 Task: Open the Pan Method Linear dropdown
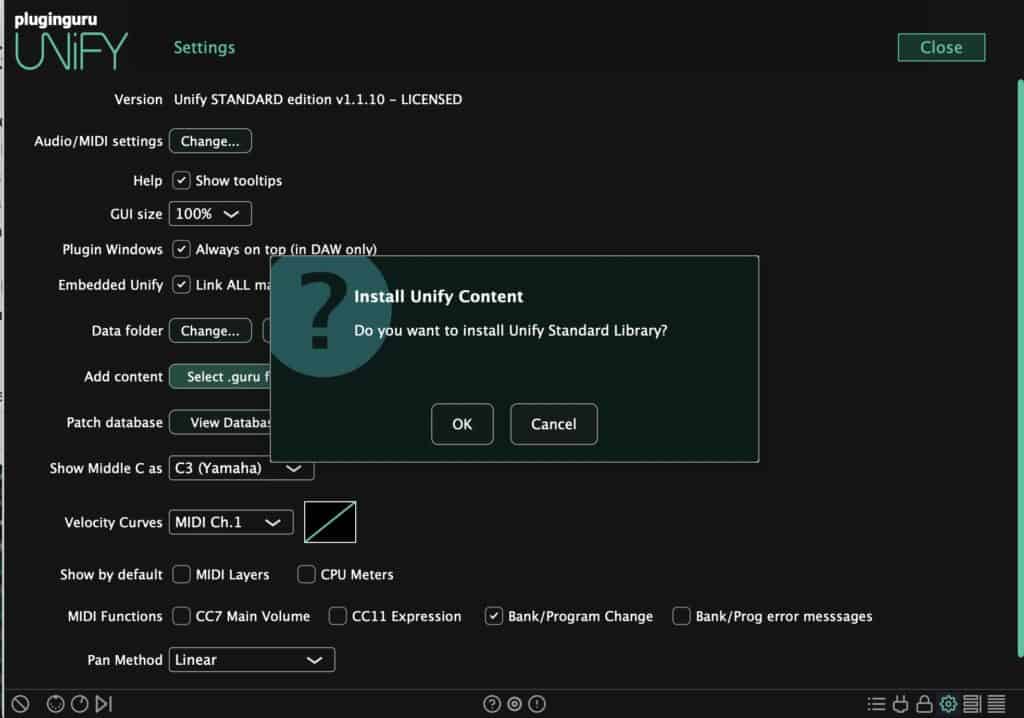(252, 660)
